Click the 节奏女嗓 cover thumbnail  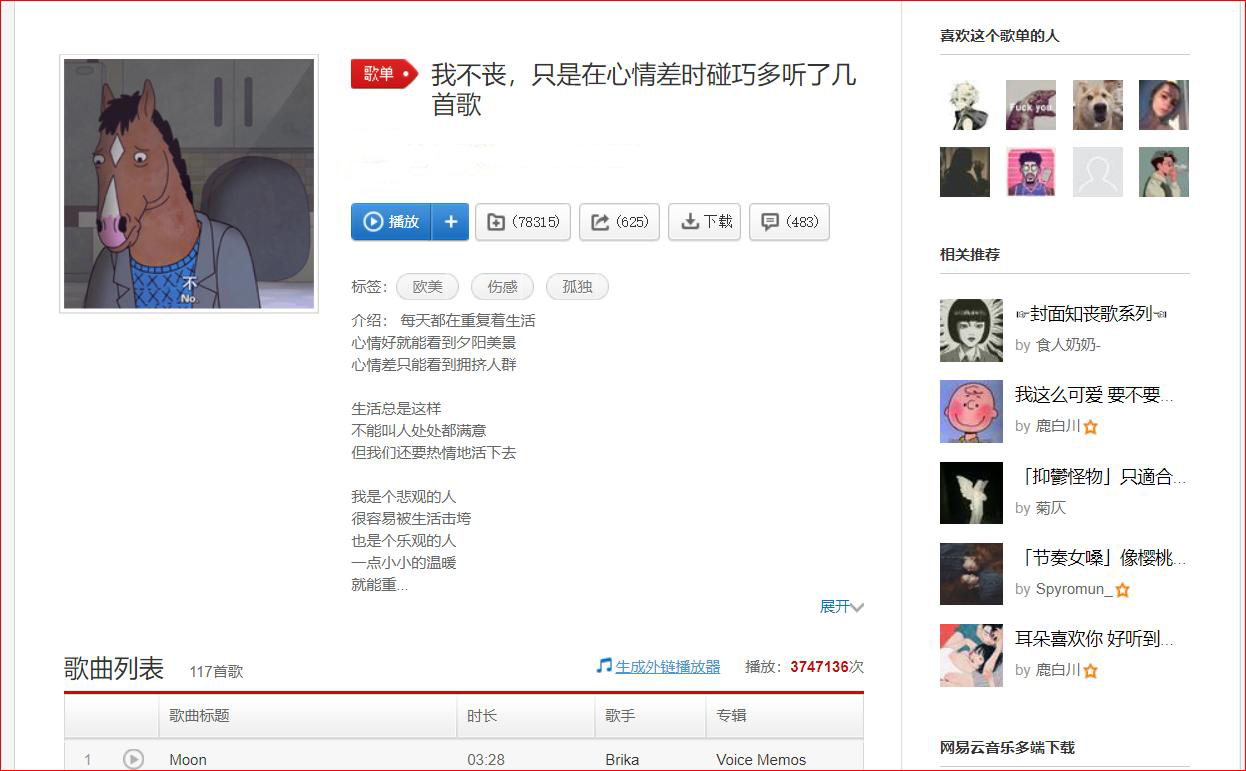971,573
